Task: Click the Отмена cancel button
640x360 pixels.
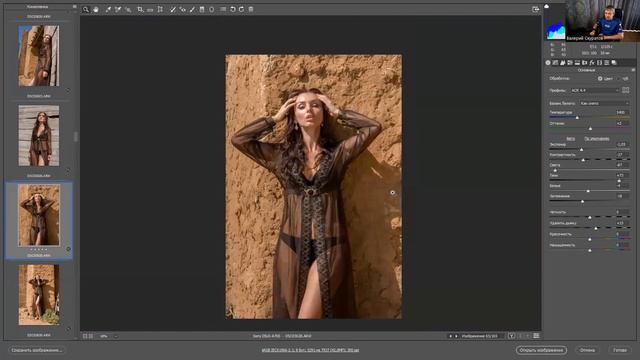Action: click(587, 350)
